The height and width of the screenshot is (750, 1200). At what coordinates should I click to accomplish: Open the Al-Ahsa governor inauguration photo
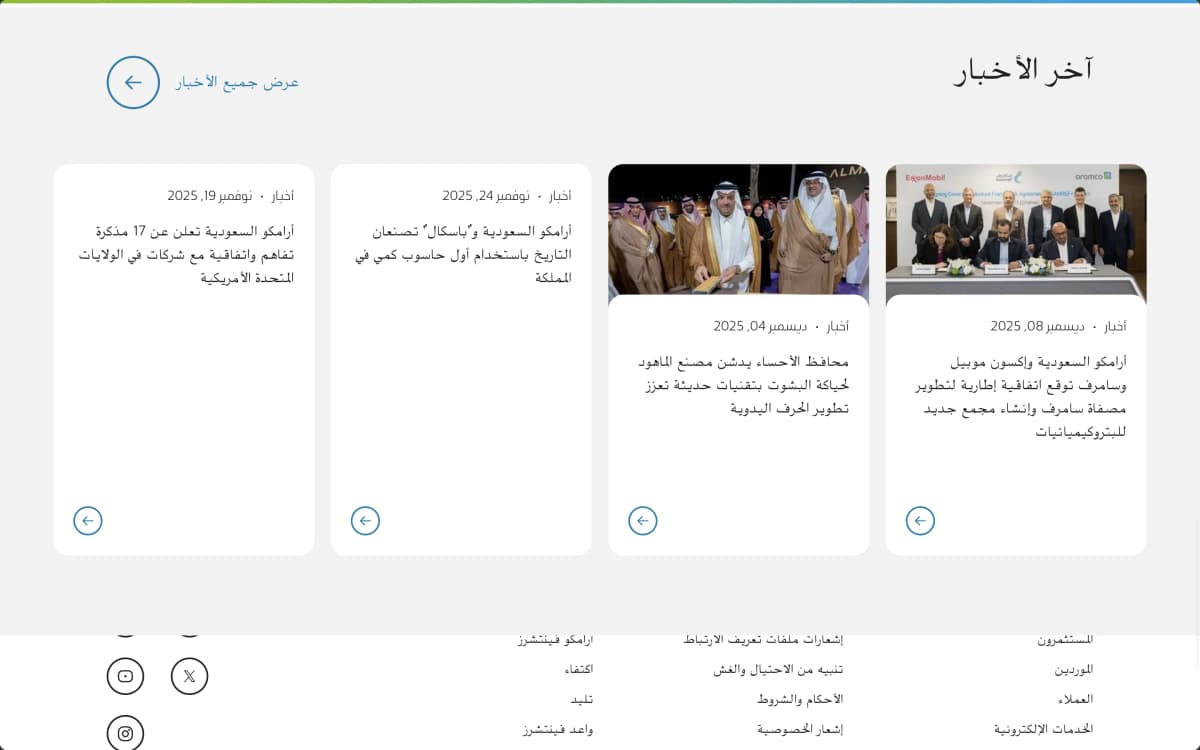738,232
